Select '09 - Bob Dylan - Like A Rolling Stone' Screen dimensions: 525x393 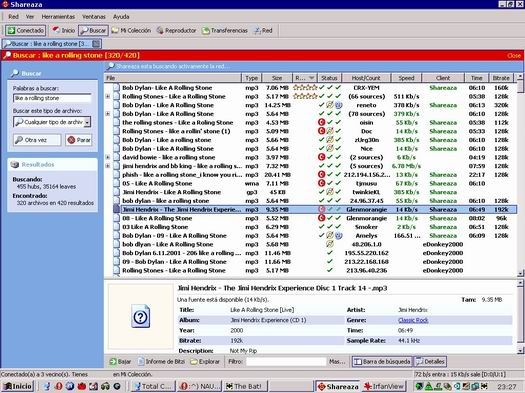pyautogui.click(x=310, y=262)
